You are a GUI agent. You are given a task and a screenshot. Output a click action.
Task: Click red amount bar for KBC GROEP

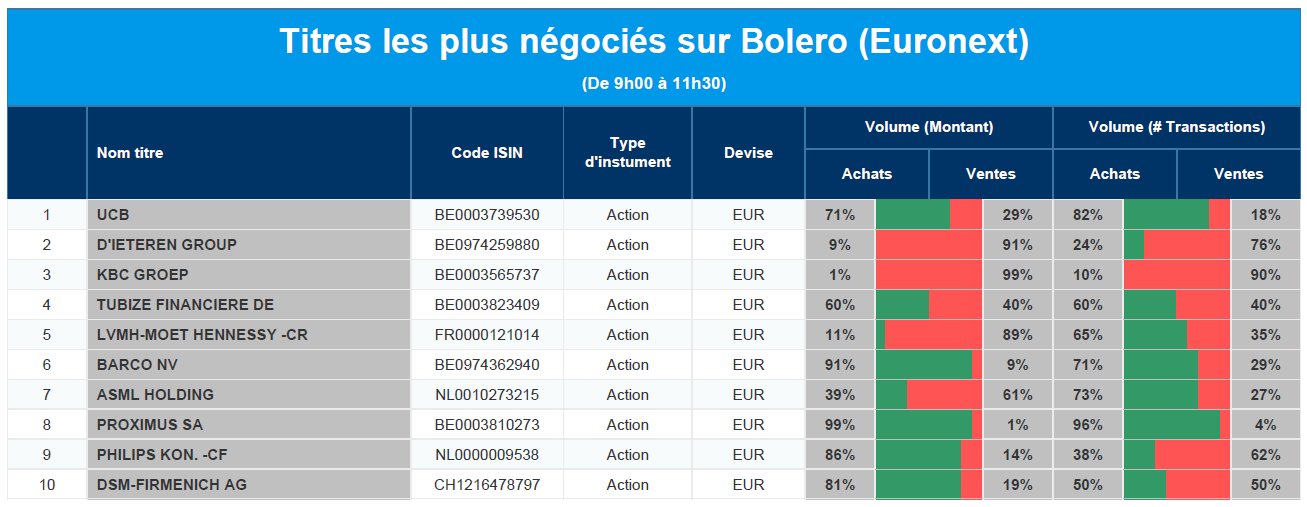click(x=929, y=275)
